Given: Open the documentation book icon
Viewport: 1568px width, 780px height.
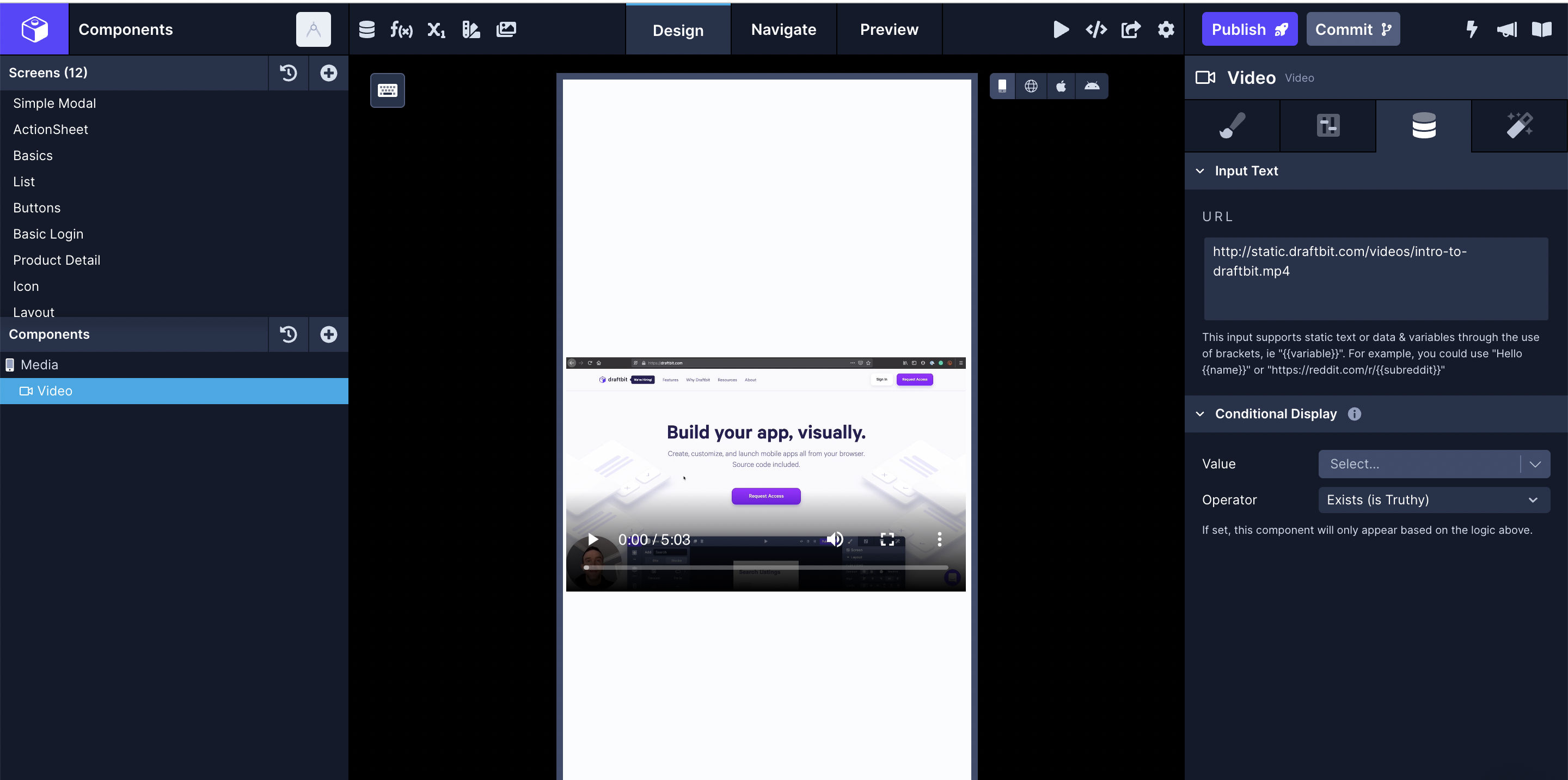Looking at the screenshot, I should click(1542, 29).
